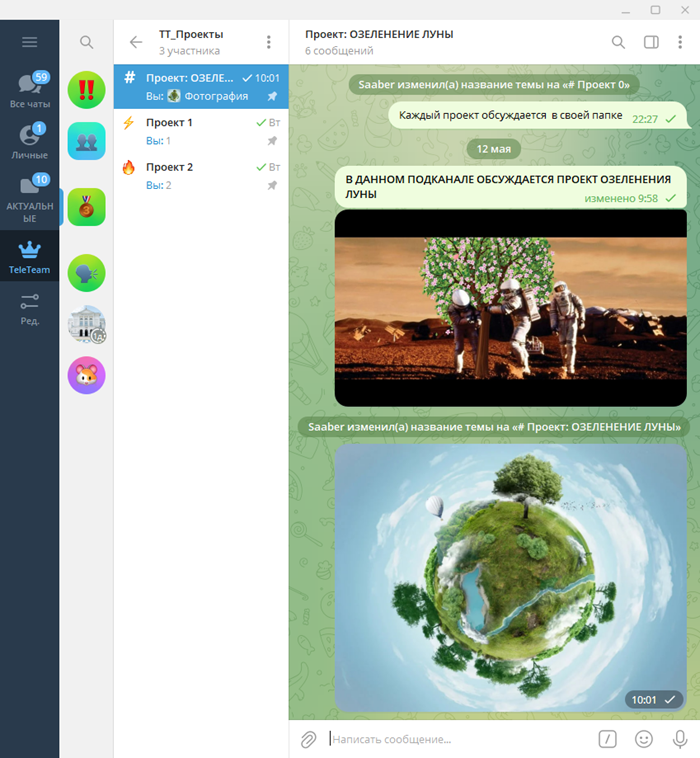Click the pin icon on Проект 1 row
700x758 pixels.
(273, 141)
